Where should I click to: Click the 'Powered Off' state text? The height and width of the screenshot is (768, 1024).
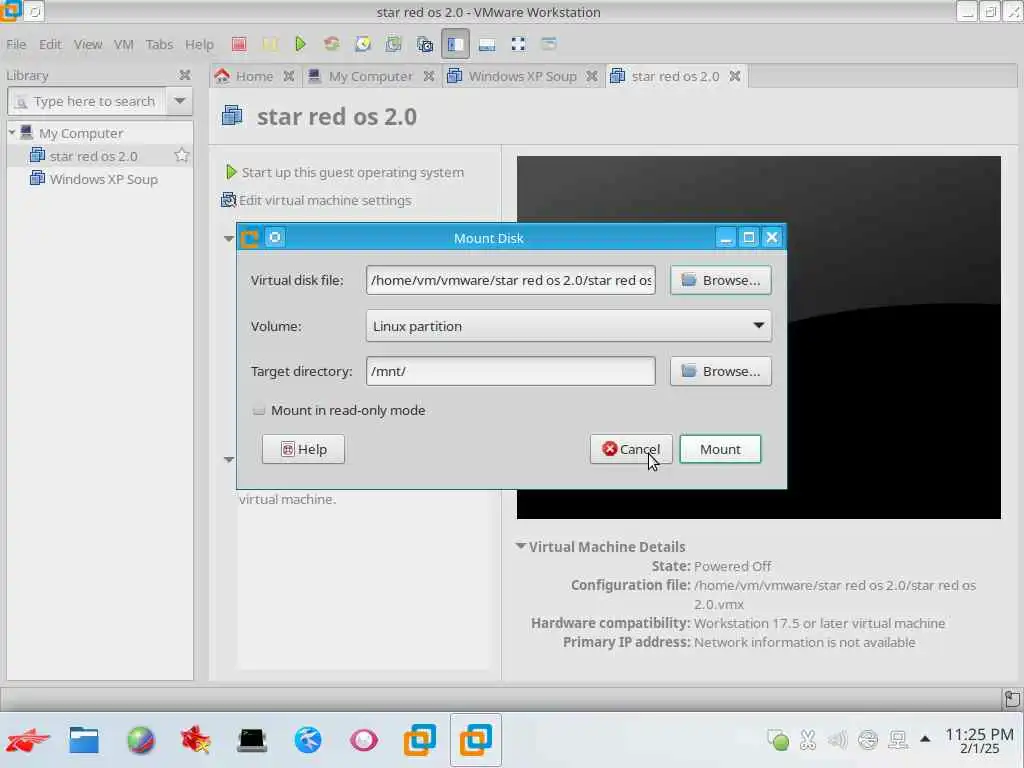[x=732, y=566]
